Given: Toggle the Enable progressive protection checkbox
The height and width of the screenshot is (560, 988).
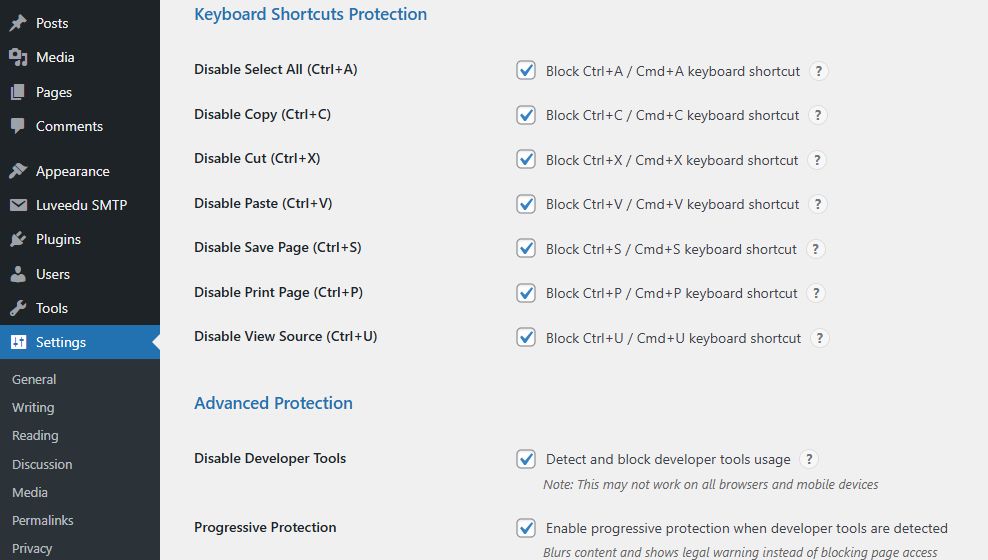Looking at the screenshot, I should (526, 528).
